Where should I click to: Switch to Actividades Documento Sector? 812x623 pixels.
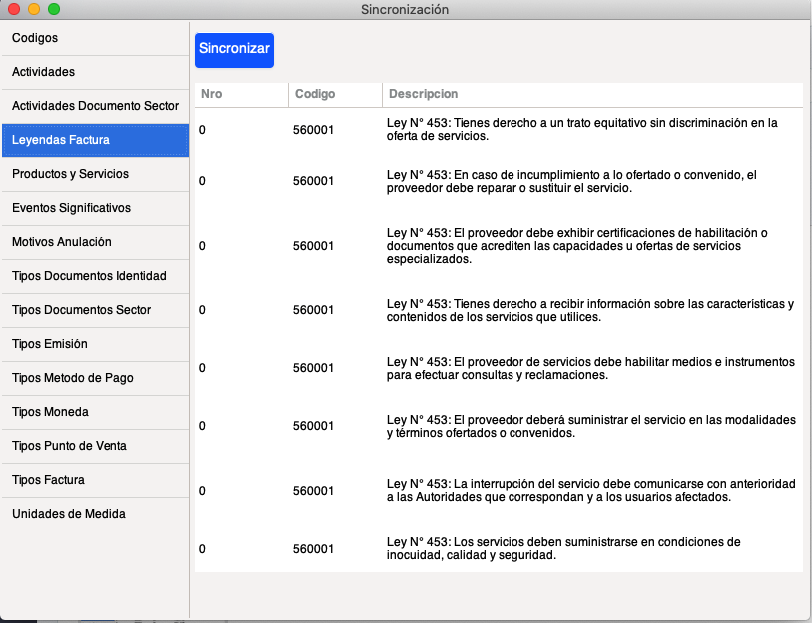[95, 106]
